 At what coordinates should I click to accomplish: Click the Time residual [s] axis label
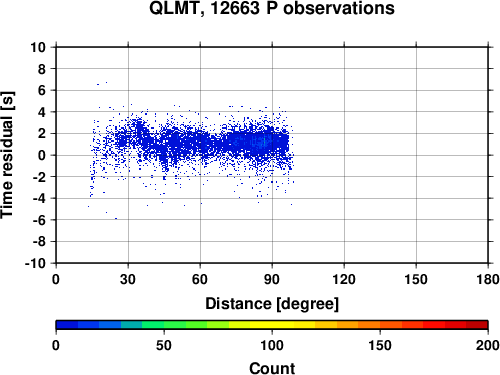[7, 155]
